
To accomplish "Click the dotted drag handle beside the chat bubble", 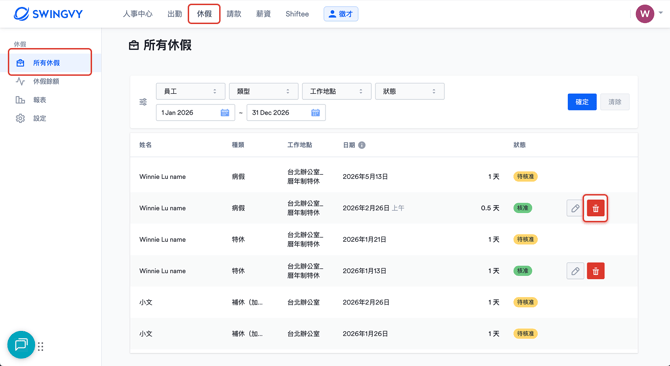I will coord(41,346).
